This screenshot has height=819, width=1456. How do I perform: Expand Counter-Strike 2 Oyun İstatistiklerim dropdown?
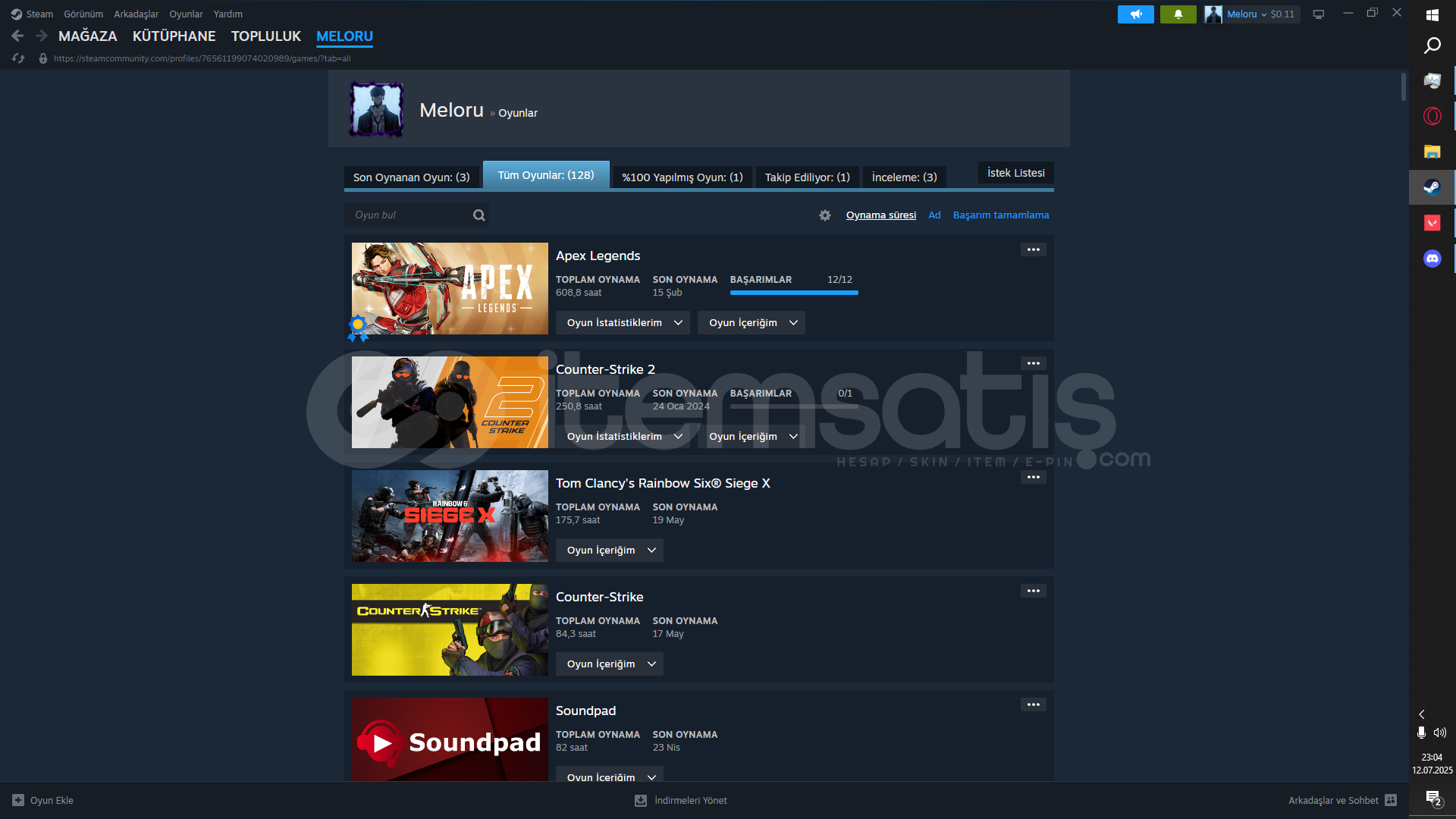pyautogui.click(x=623, y=437)
